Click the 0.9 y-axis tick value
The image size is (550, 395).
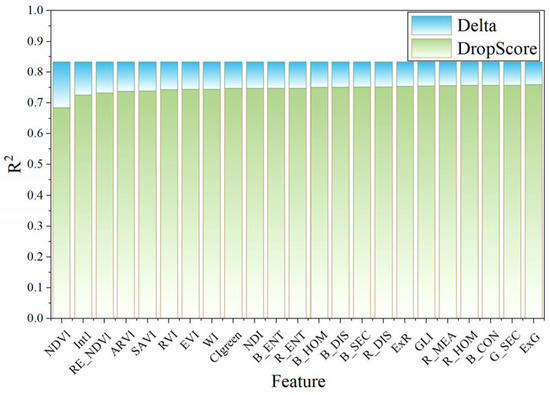(x=35, y=41)
